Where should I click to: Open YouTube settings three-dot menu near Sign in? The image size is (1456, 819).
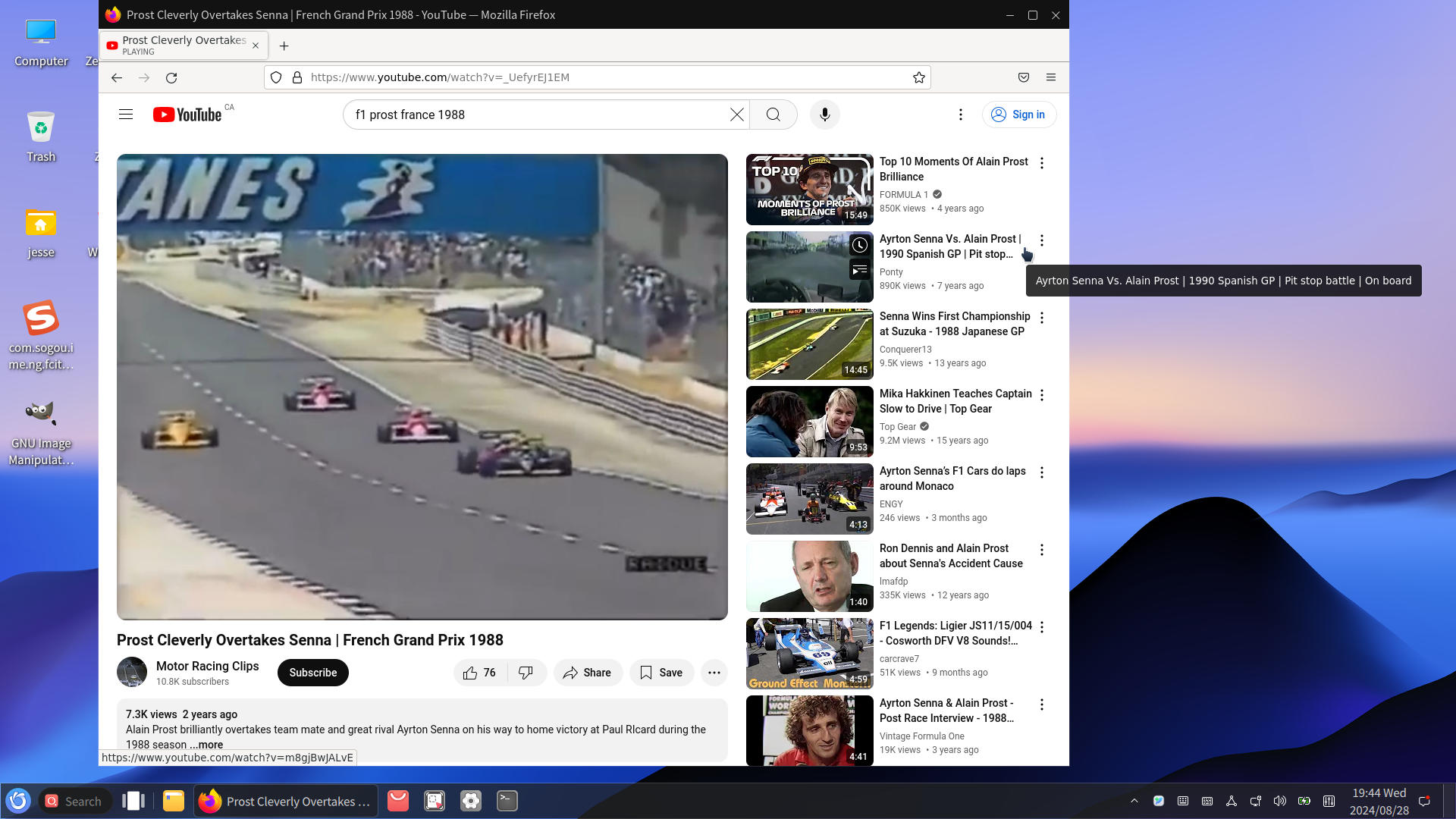(960, 115)
